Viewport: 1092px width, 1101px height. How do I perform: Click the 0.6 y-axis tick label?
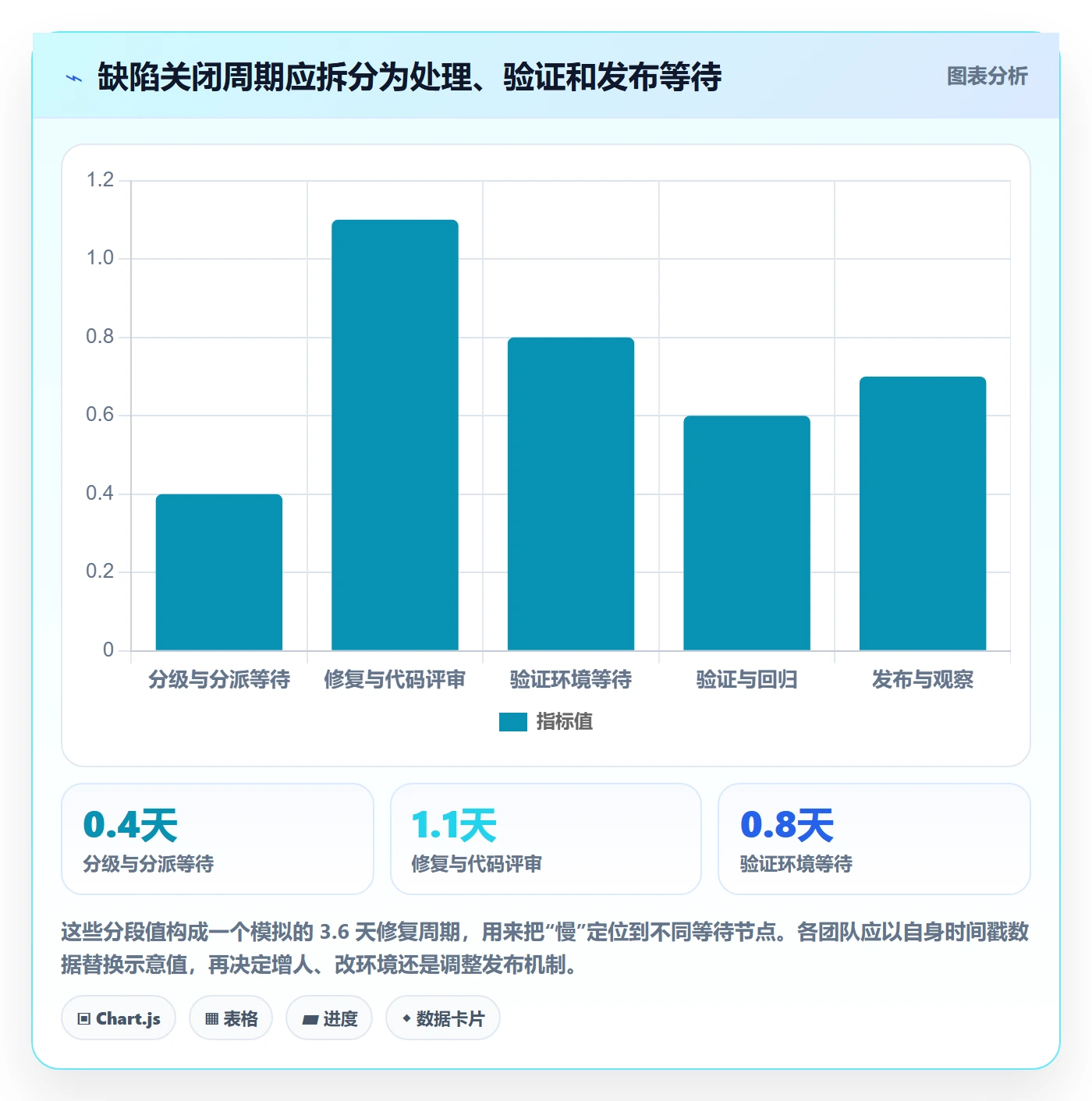pyautogui.click(x=100, y=415)
